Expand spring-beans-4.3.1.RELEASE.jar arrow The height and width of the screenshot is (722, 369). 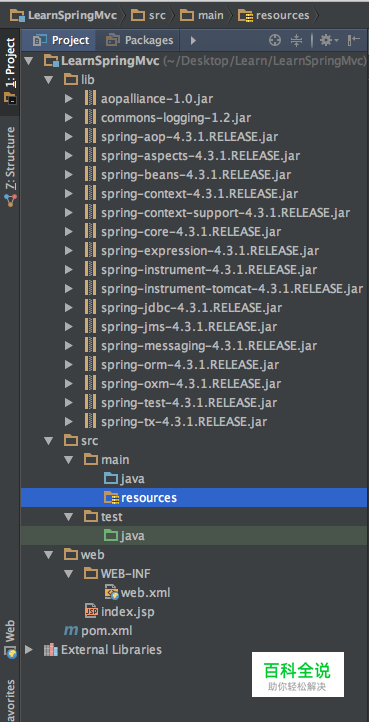pos(69,175)
